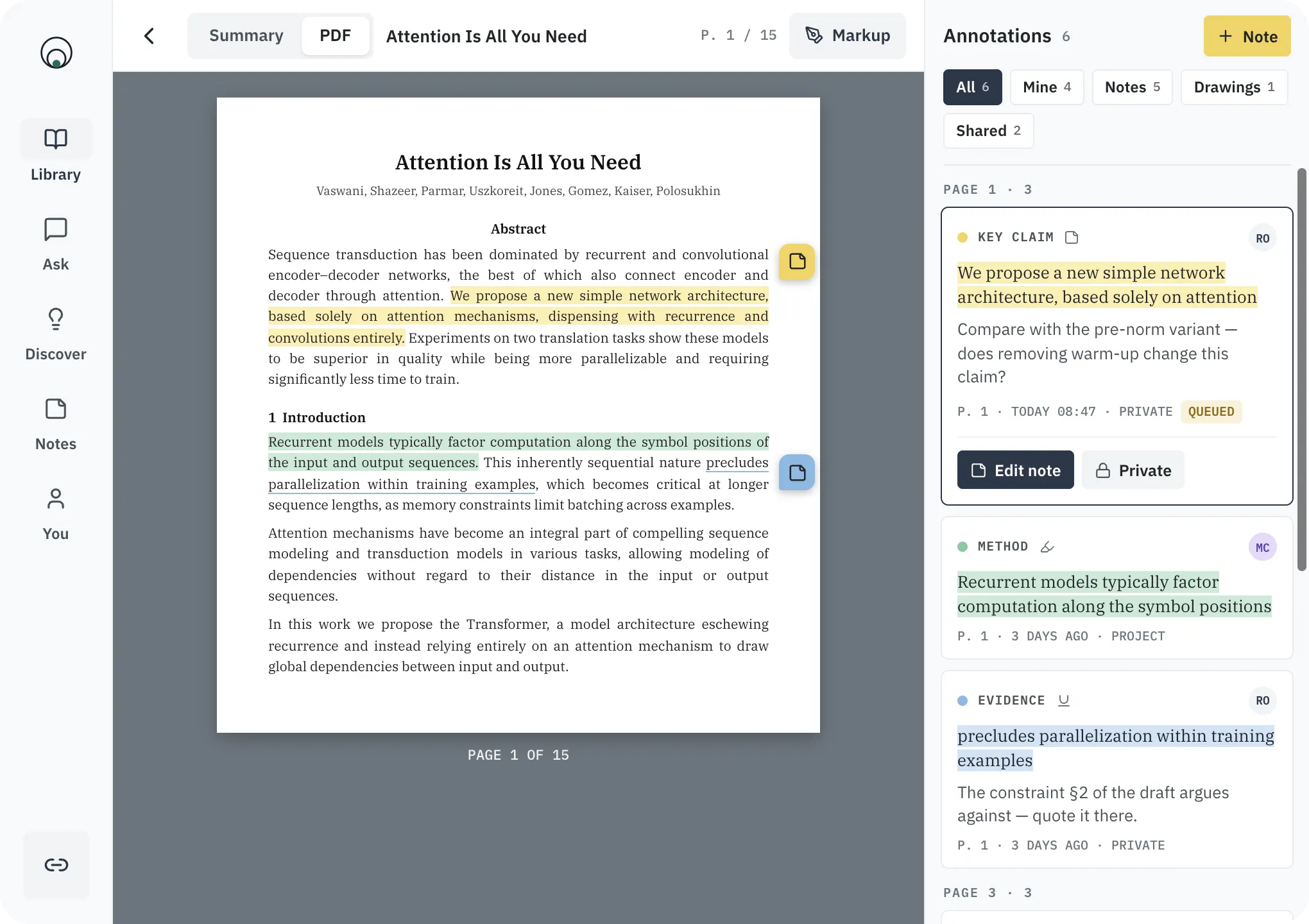Go back with the left chevron

click(150, 36)
